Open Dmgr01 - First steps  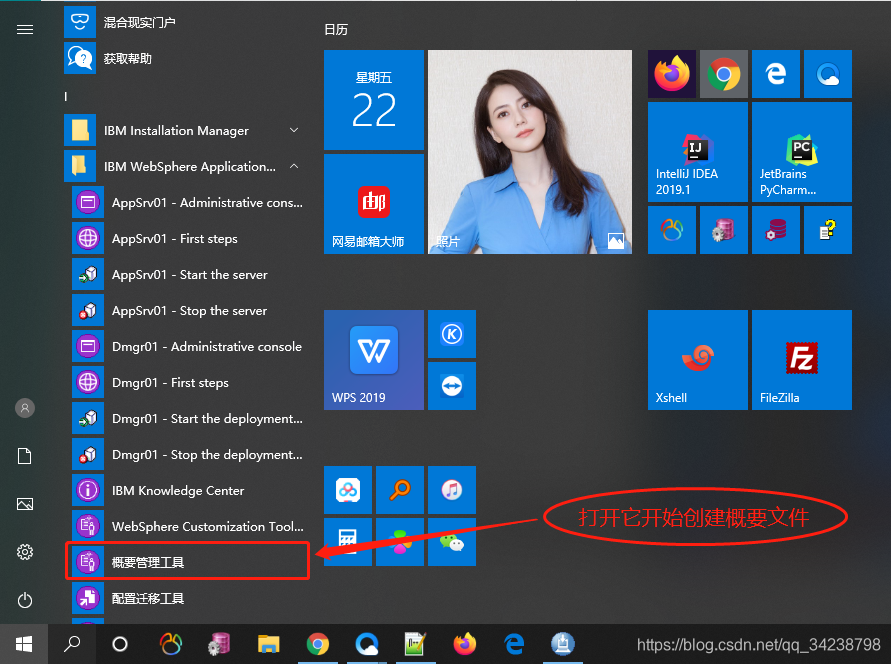(189, 382)
